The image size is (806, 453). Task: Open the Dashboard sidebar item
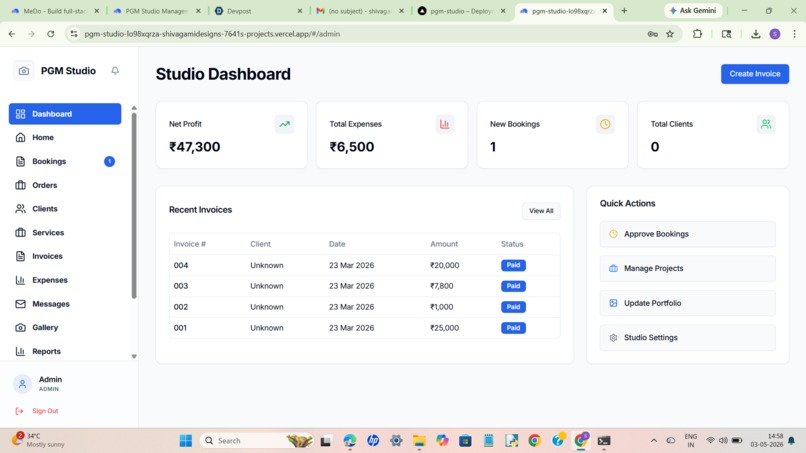(x=65, y=114)
